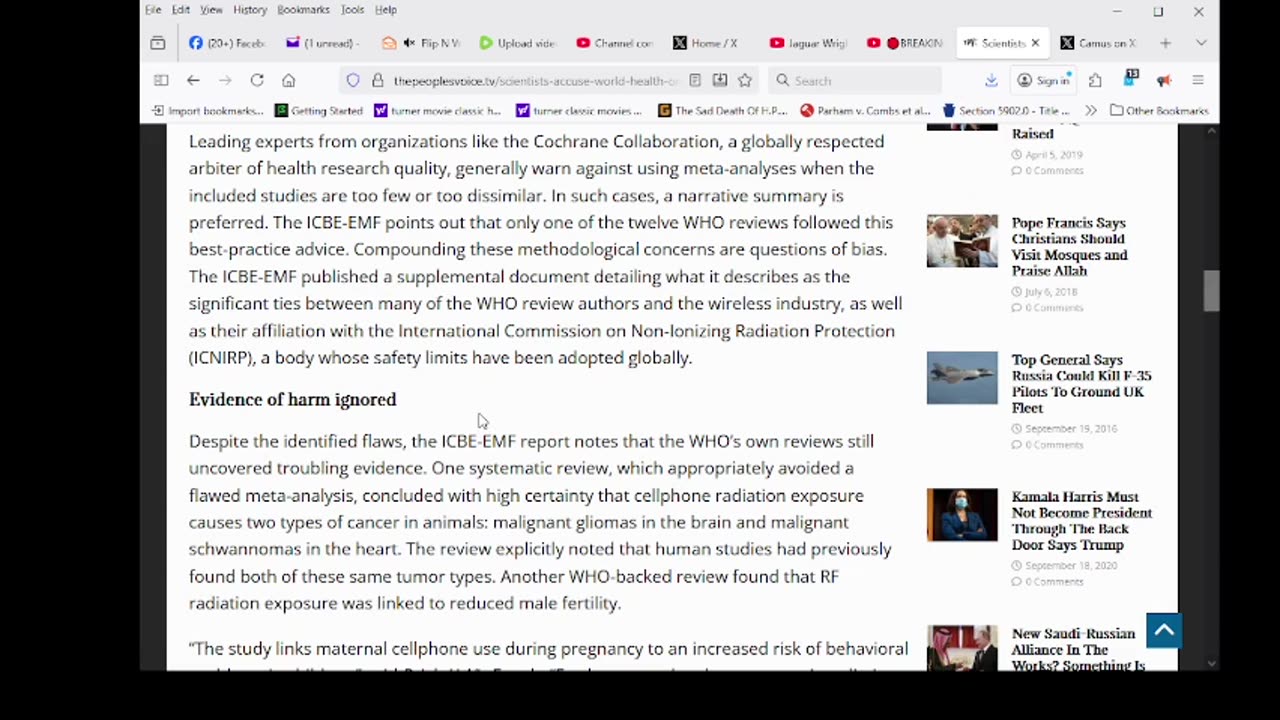Reload the current page
Screen dimensions: 1280x720
257,80
